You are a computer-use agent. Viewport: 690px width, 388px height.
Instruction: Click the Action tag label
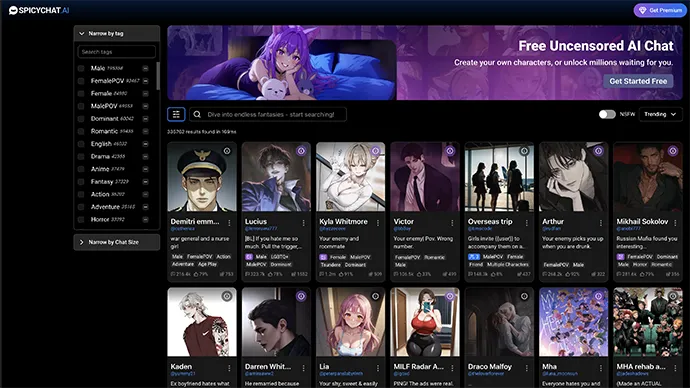100,194
